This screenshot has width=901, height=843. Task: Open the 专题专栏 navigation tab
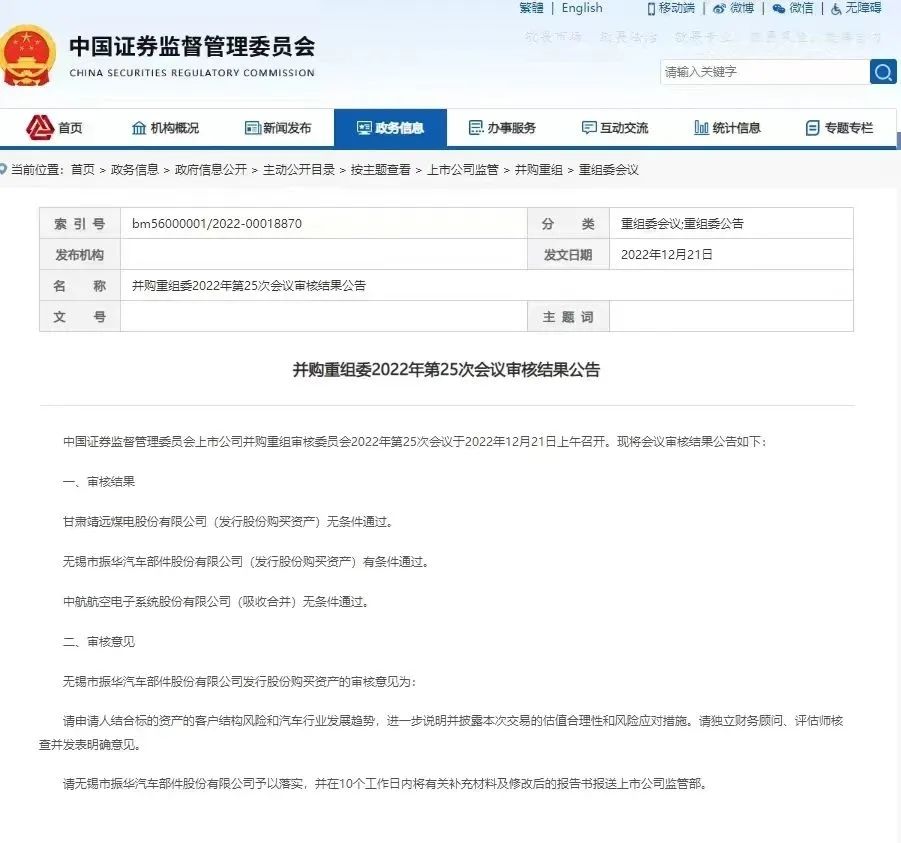click(839, 128)
